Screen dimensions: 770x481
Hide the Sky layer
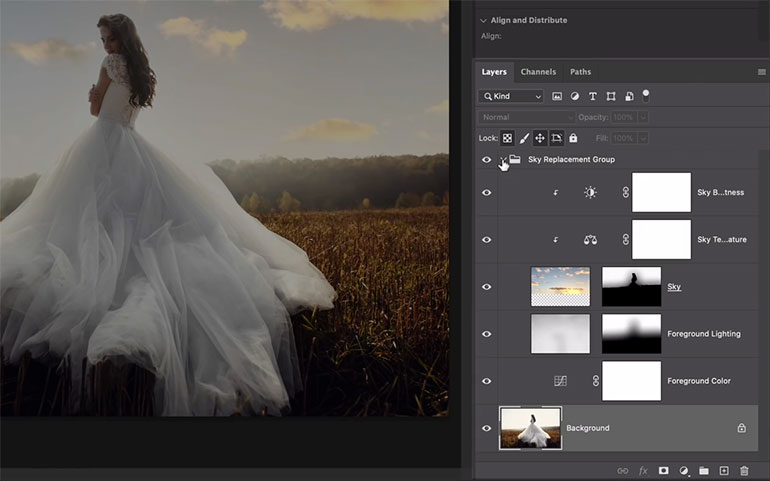(487, 287)
